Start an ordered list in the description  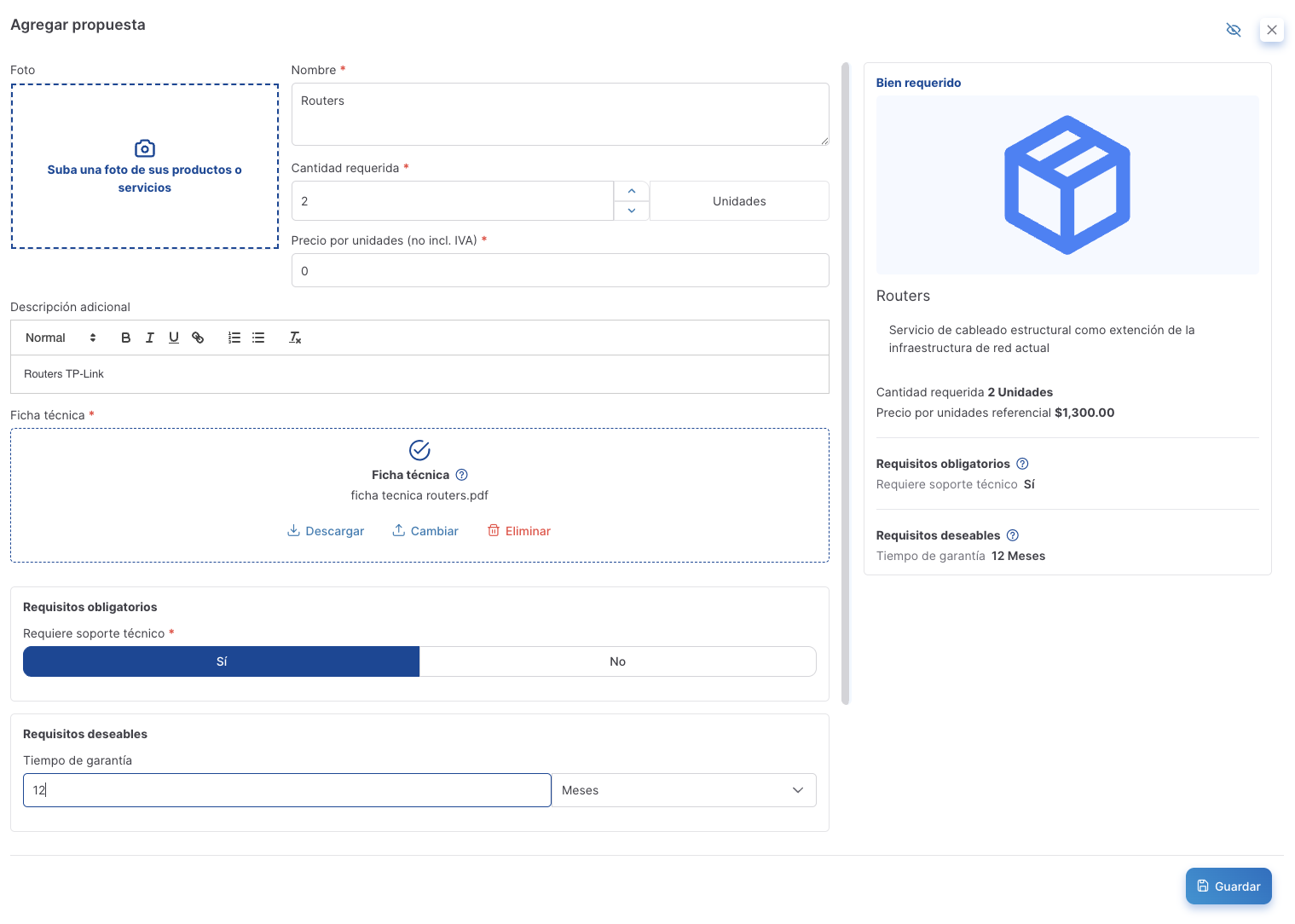[x=234, y=338]
